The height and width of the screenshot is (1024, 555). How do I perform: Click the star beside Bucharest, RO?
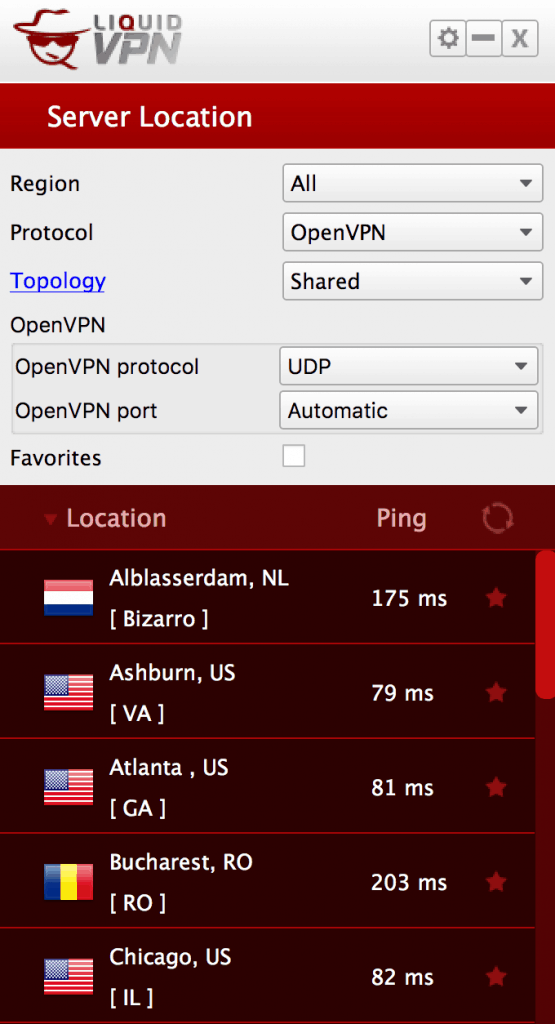[x=497, y=882]
